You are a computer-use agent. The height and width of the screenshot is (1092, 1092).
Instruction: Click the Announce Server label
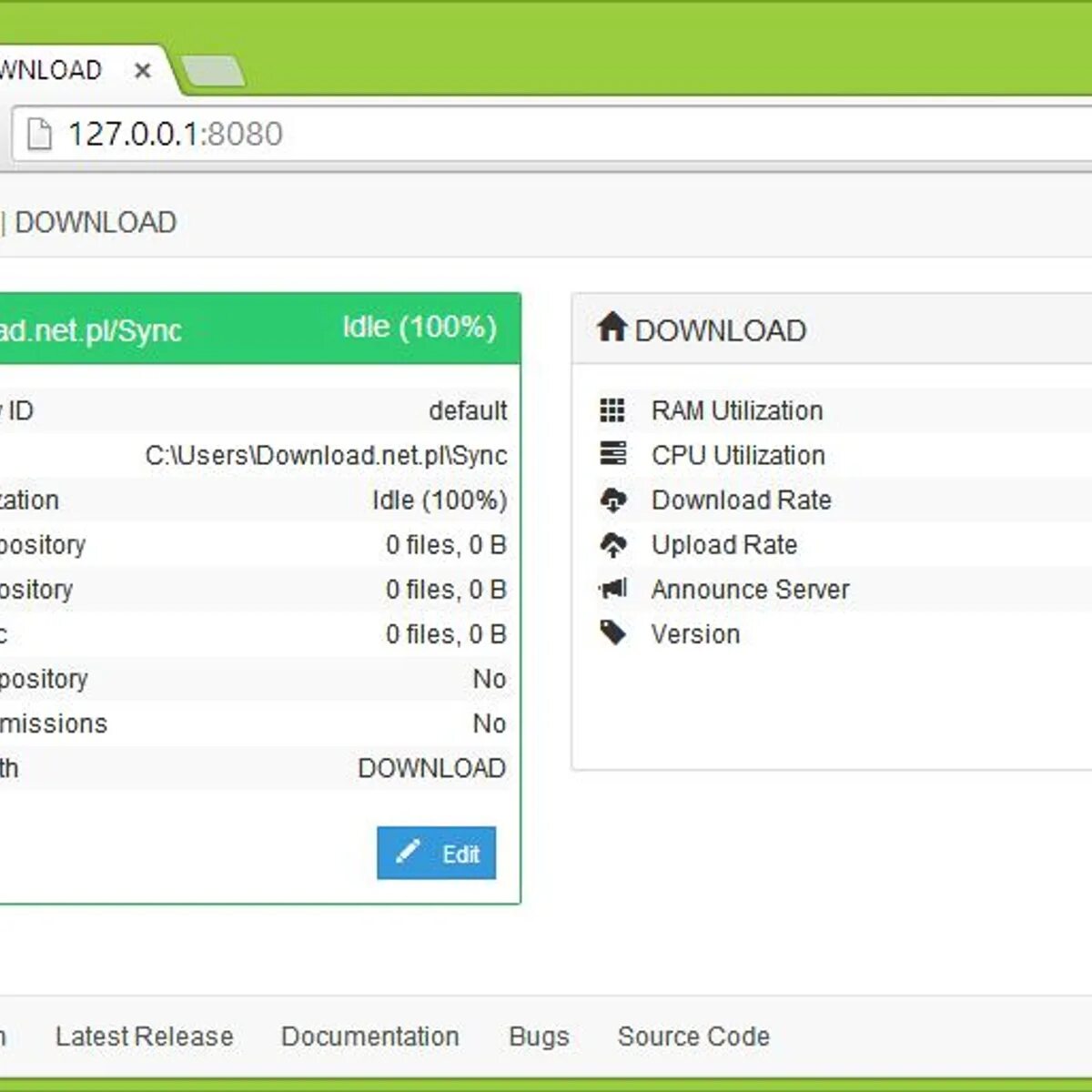[x=750, y=589]
